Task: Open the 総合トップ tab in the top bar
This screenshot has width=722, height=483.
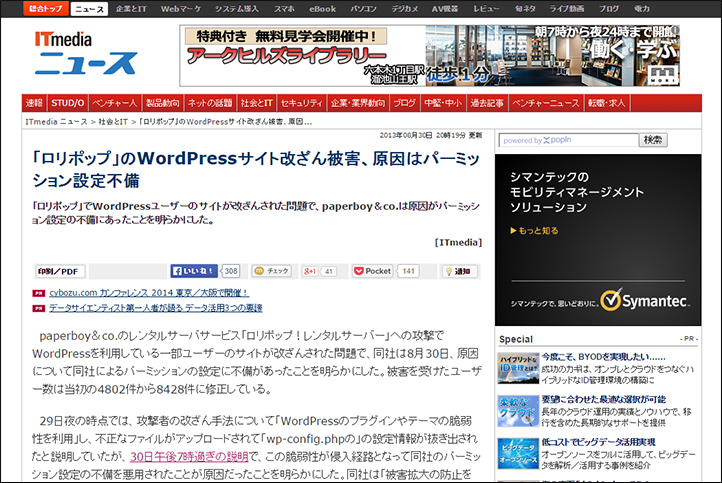Action: point(45,8)
